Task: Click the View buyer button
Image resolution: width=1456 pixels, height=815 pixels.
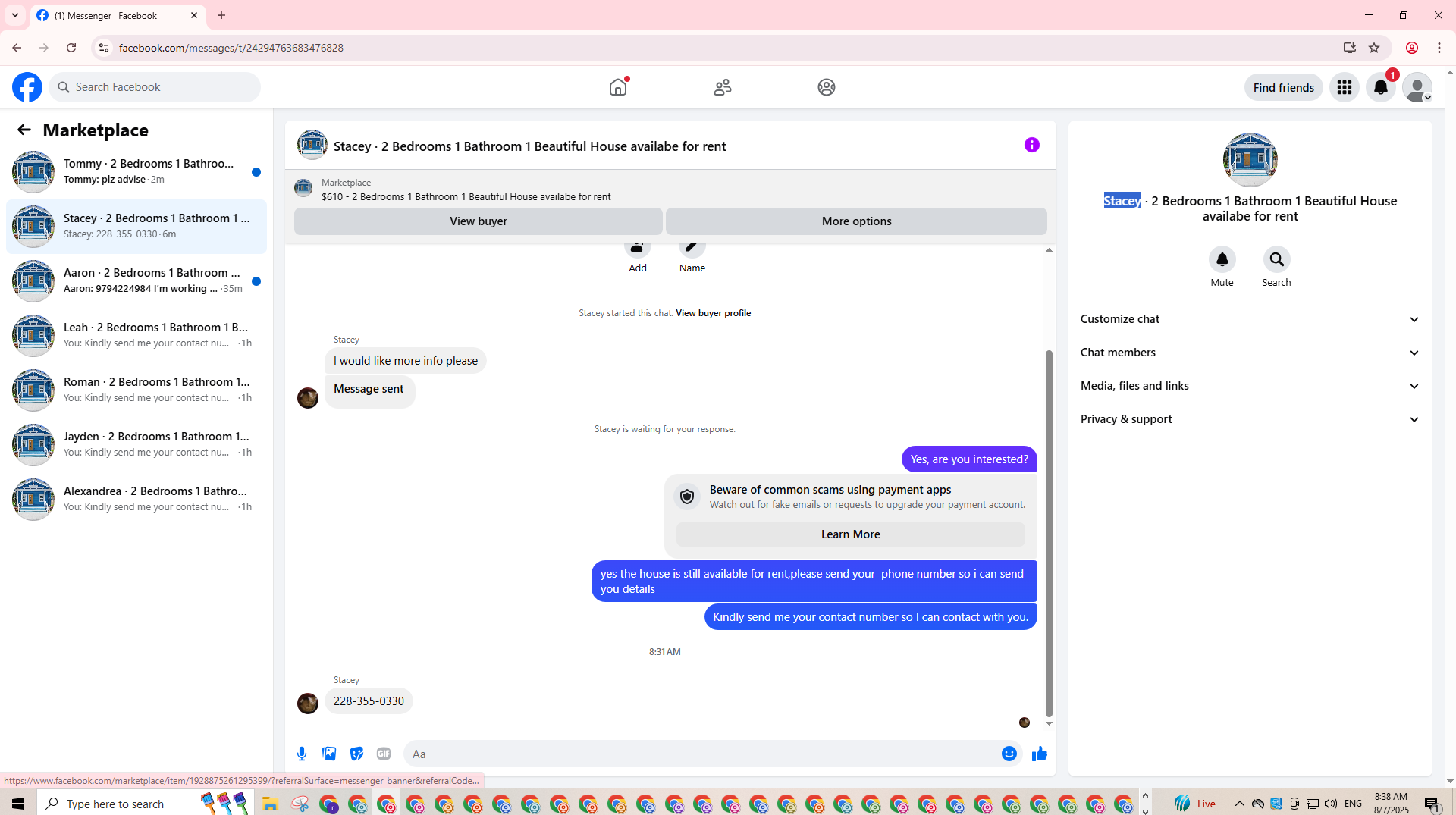Action: [x=479, y=221]
